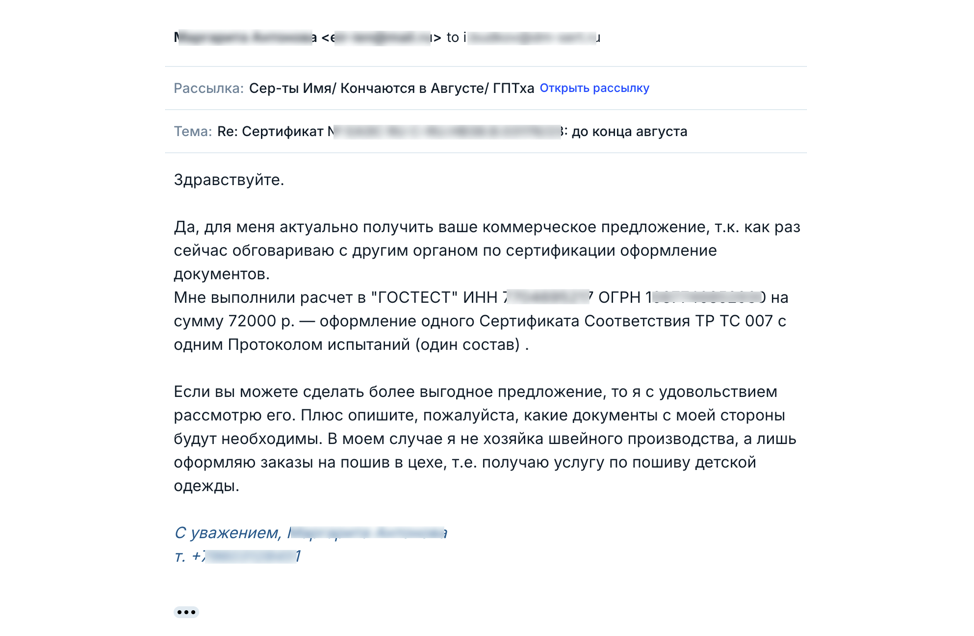Click the sender email in angle brackets
974x636 pixels.
tap(381, 38)
